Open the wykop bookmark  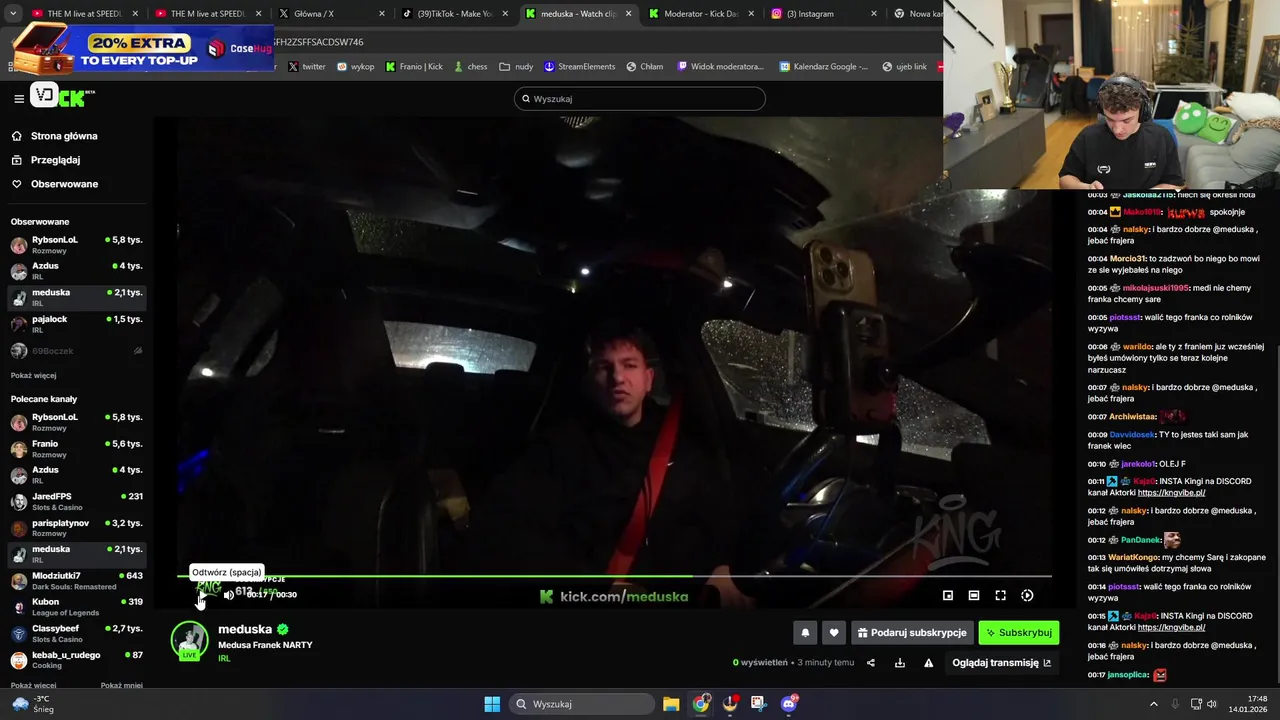(355, 66)
